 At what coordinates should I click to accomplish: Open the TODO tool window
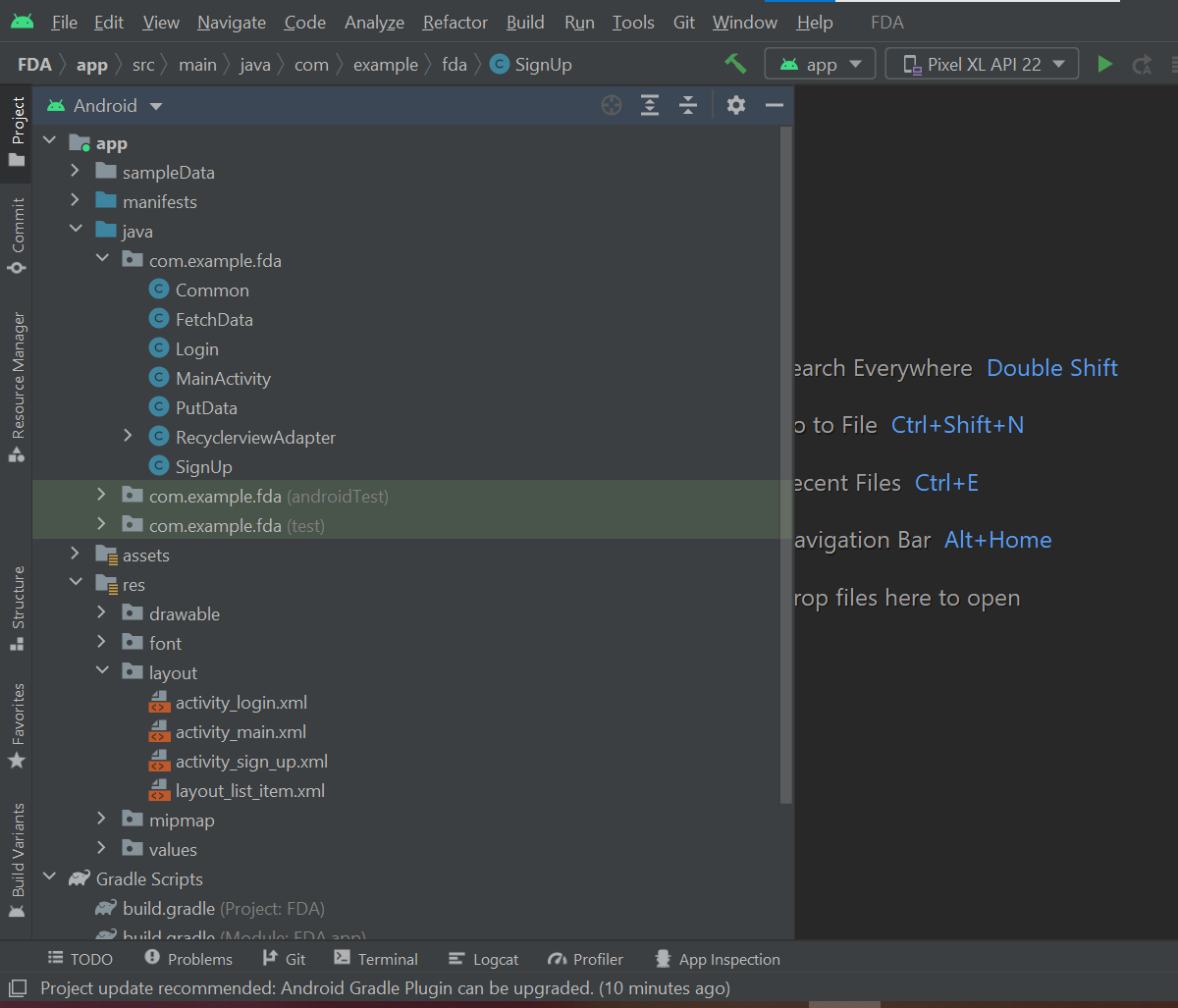pos(80,959)
